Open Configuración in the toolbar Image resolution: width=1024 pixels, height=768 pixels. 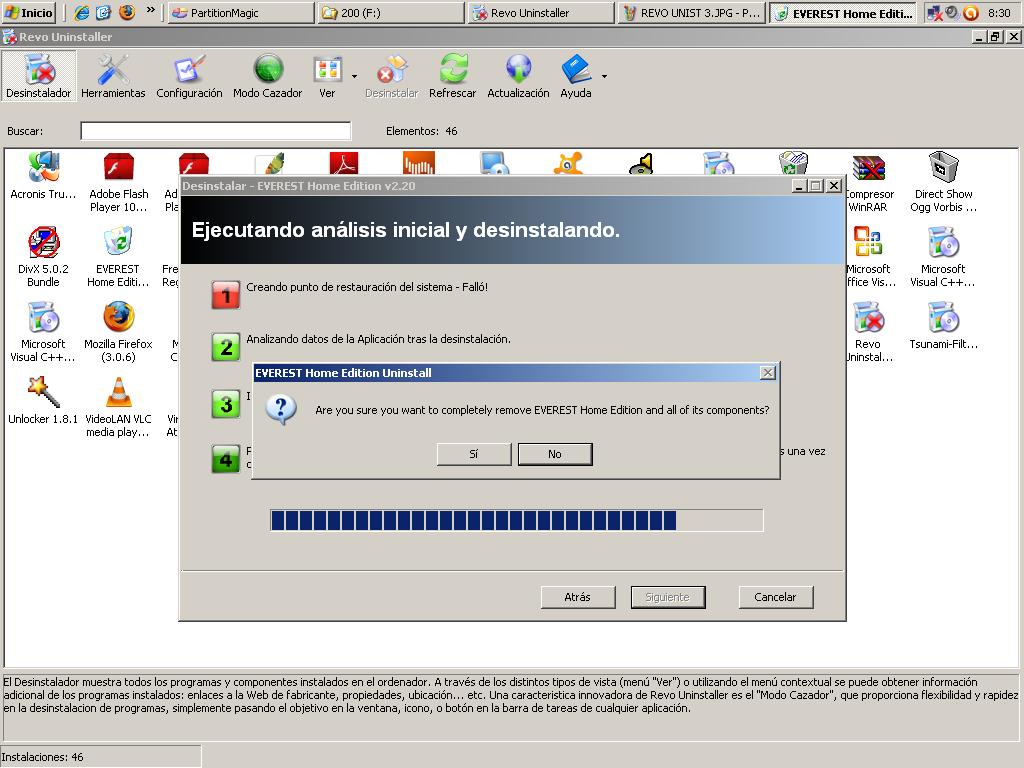click(189, 76)
